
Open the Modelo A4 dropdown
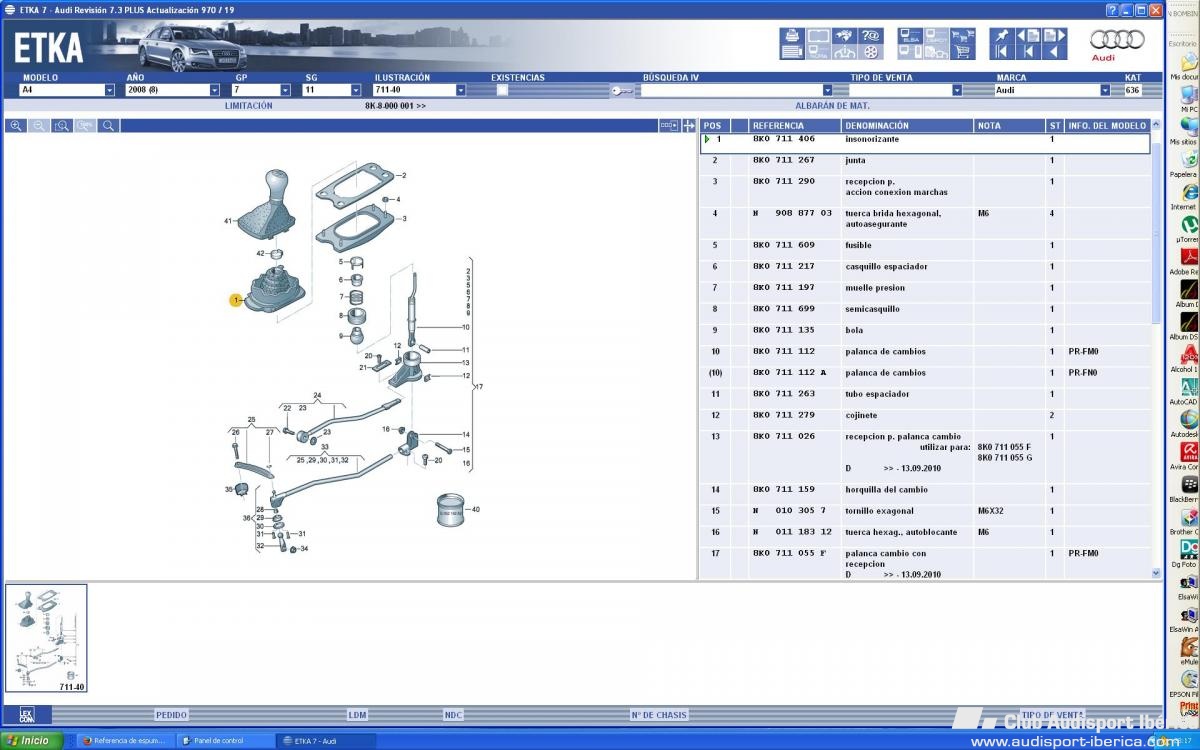(x=109, y=90)
